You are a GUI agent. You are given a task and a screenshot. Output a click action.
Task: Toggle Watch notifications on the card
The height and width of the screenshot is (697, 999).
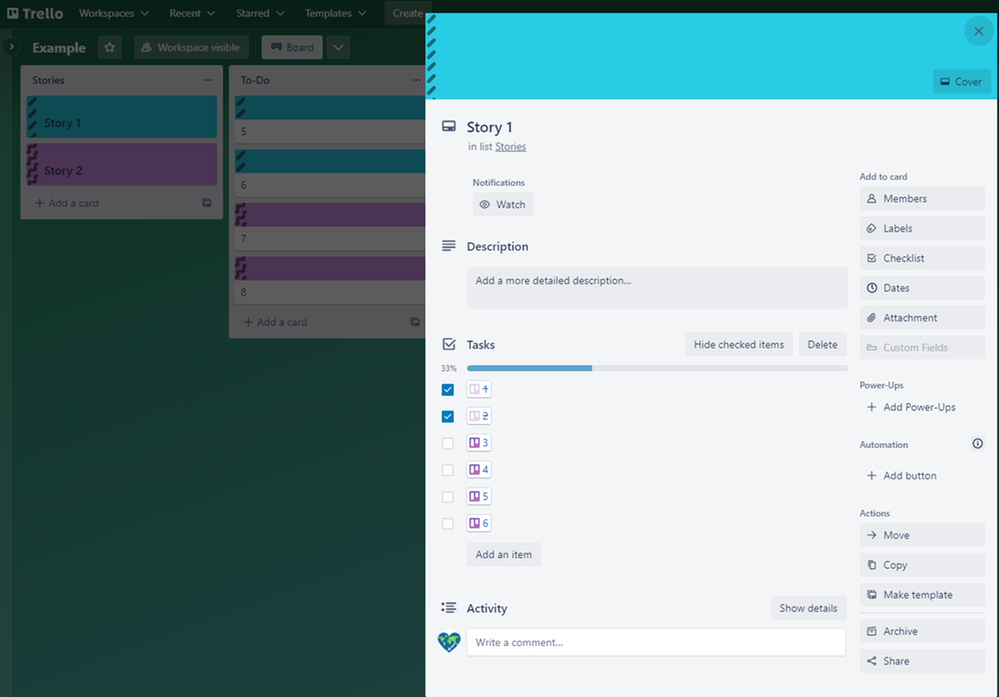click(x=503, y=205)
